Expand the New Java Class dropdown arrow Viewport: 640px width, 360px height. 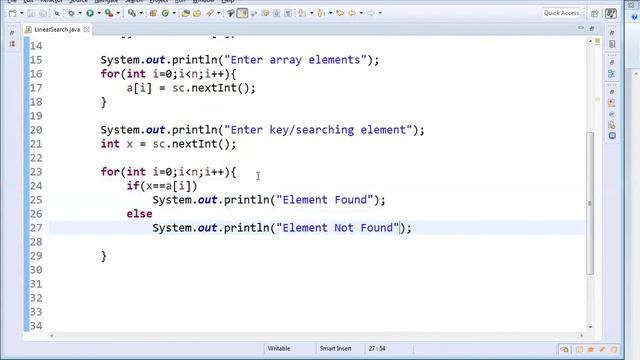click(174, 13)
